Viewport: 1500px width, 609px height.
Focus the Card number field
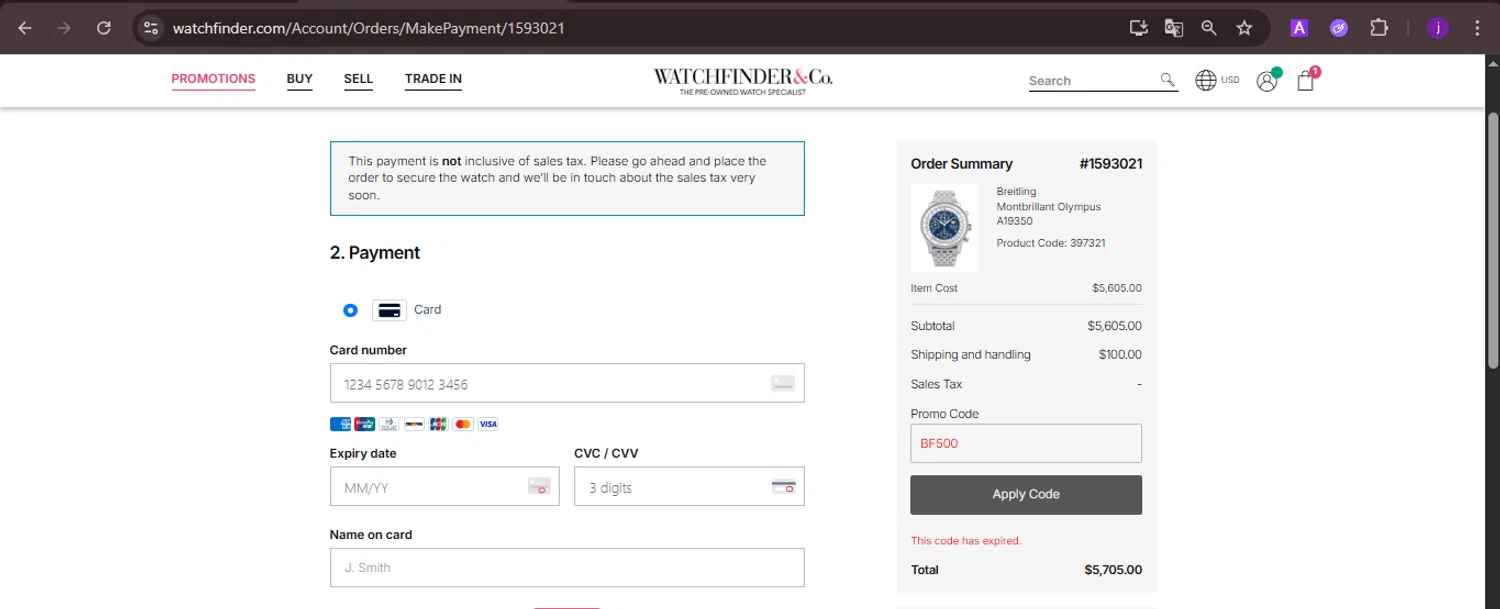tap(567, 383)
